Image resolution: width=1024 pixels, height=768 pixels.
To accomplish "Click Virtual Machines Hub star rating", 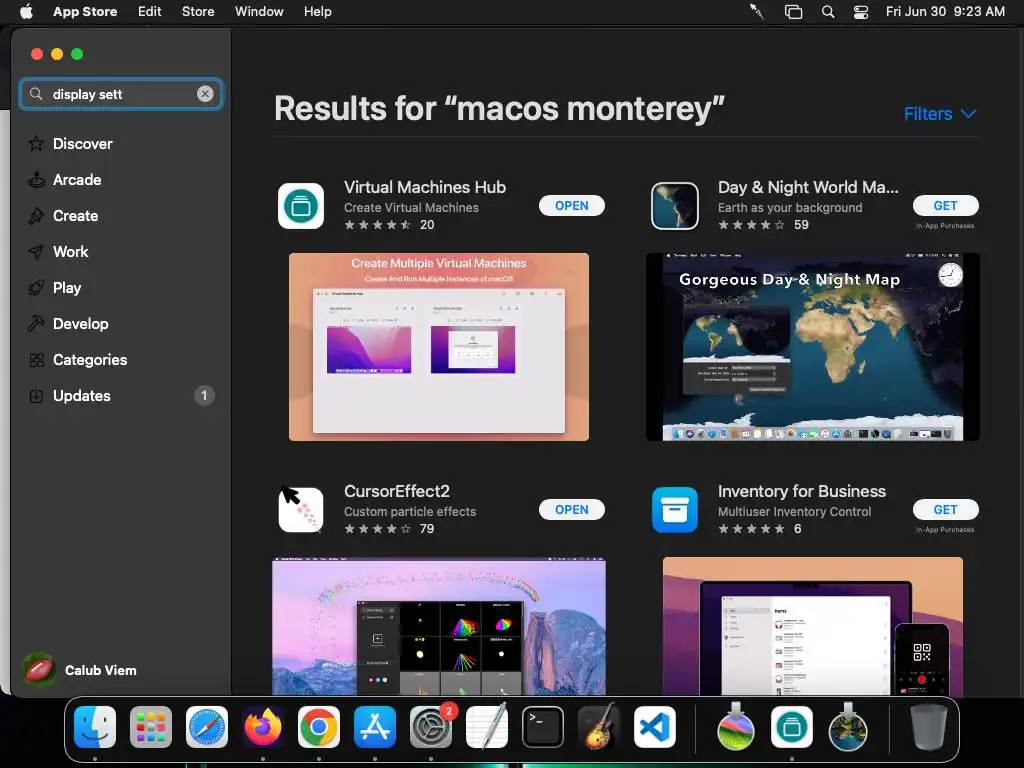I will (377, 225).
